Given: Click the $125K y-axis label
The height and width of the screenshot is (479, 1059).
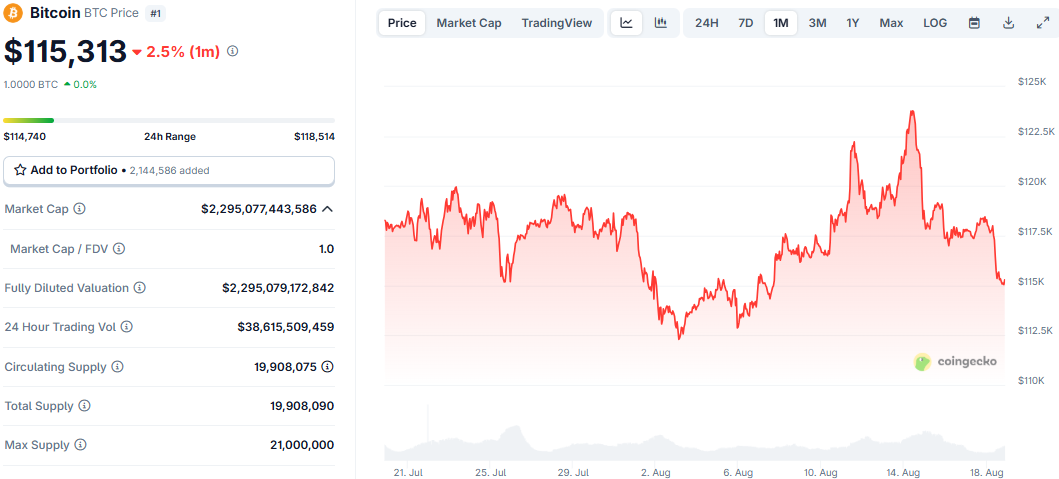Looking at the screenshot, I should [1031, 81].
